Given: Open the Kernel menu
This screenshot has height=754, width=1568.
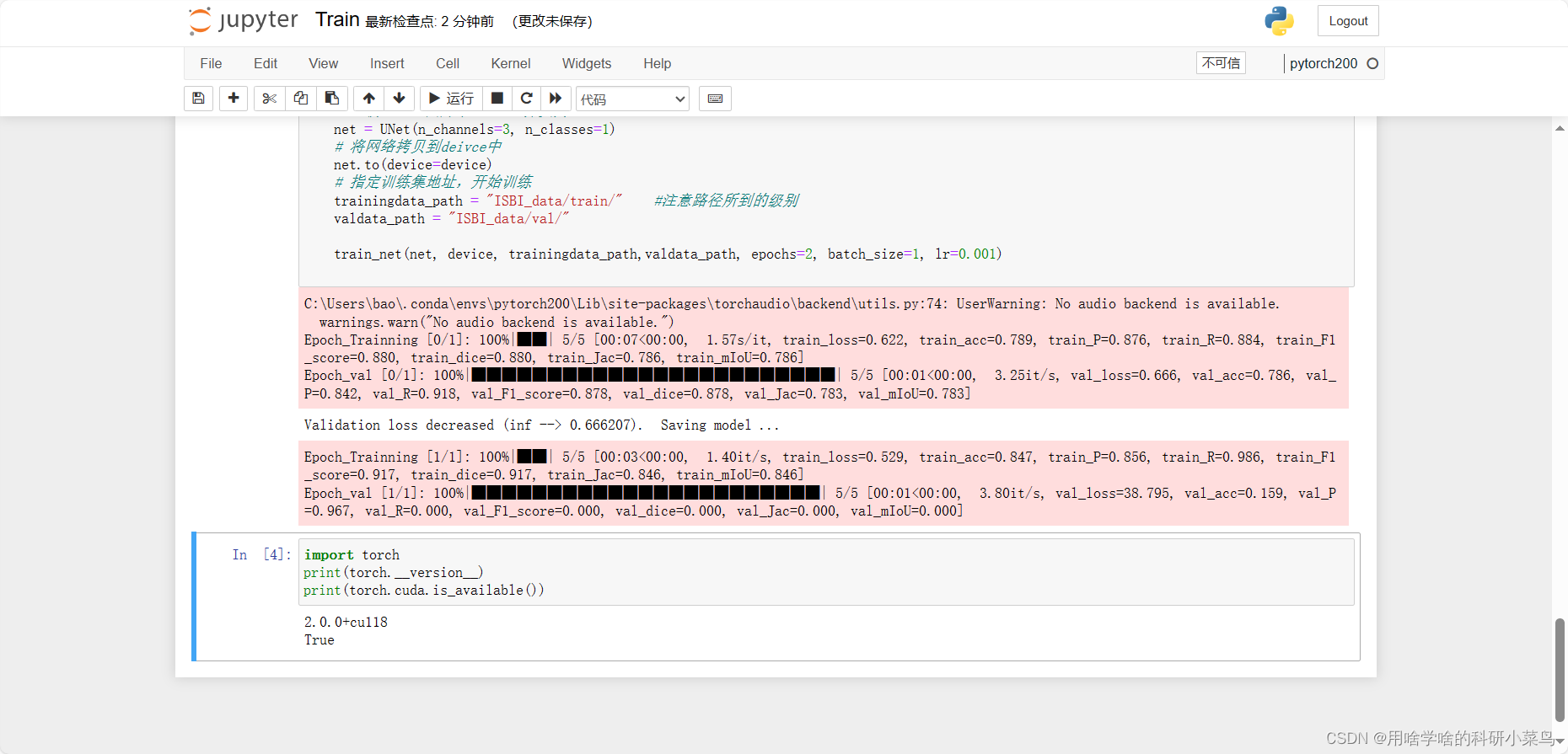Looking at the screenshot, I should pyautogui.click(x=511, y=63).
